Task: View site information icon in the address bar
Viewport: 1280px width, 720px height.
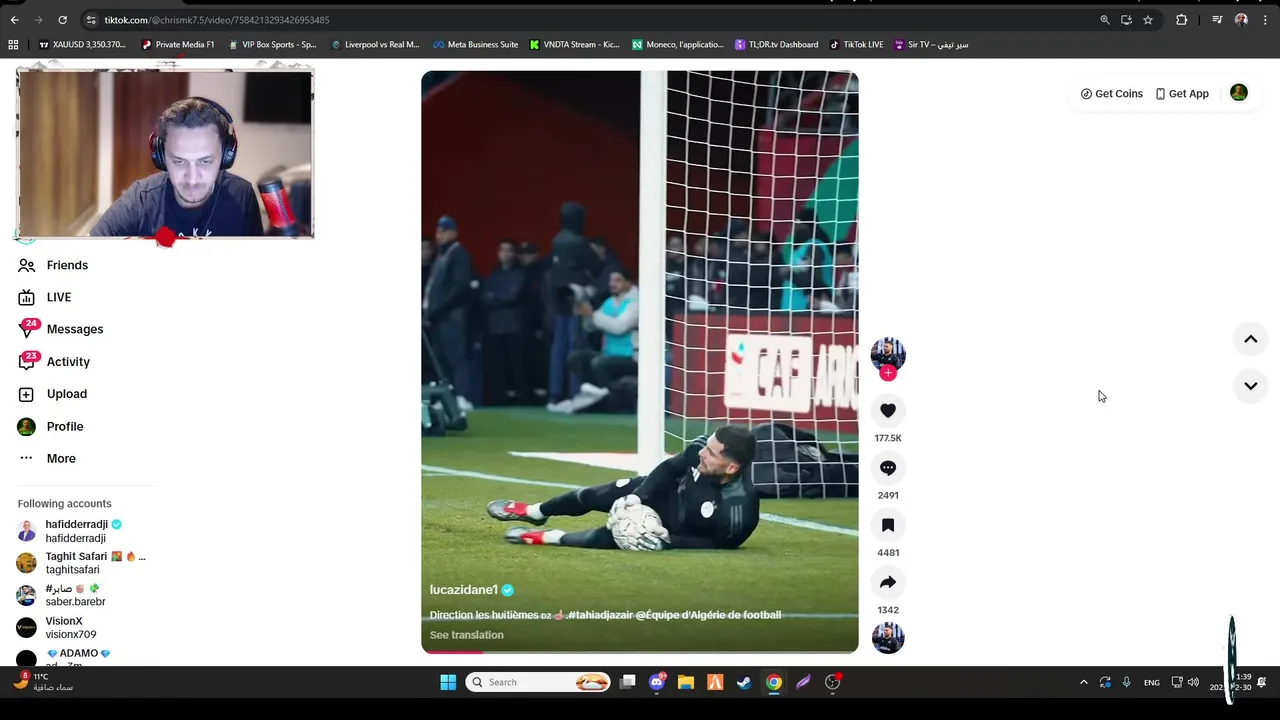Action: tap(91, 20)
